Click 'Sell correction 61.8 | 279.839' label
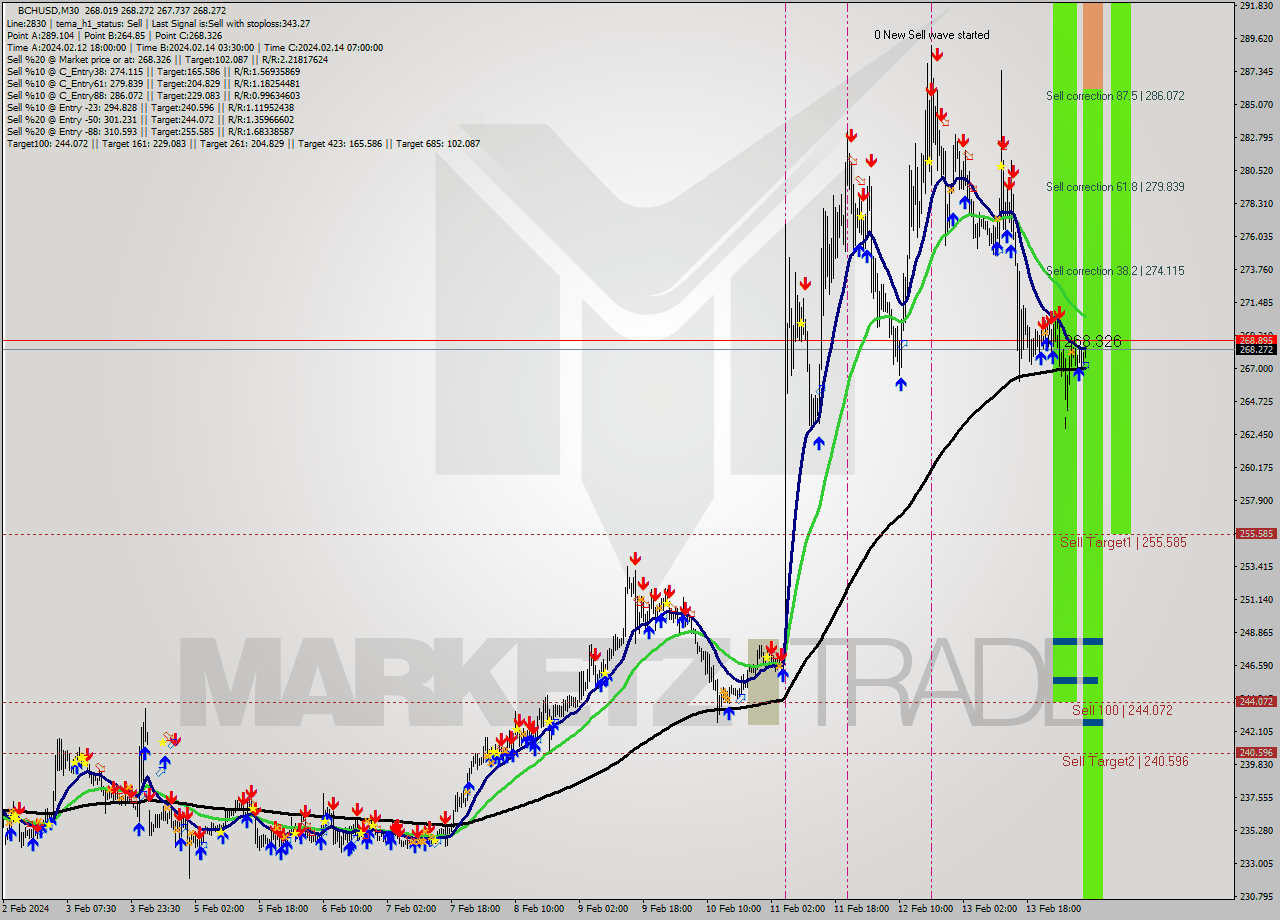This screenshot has width=1280, height=920. 1115,187
